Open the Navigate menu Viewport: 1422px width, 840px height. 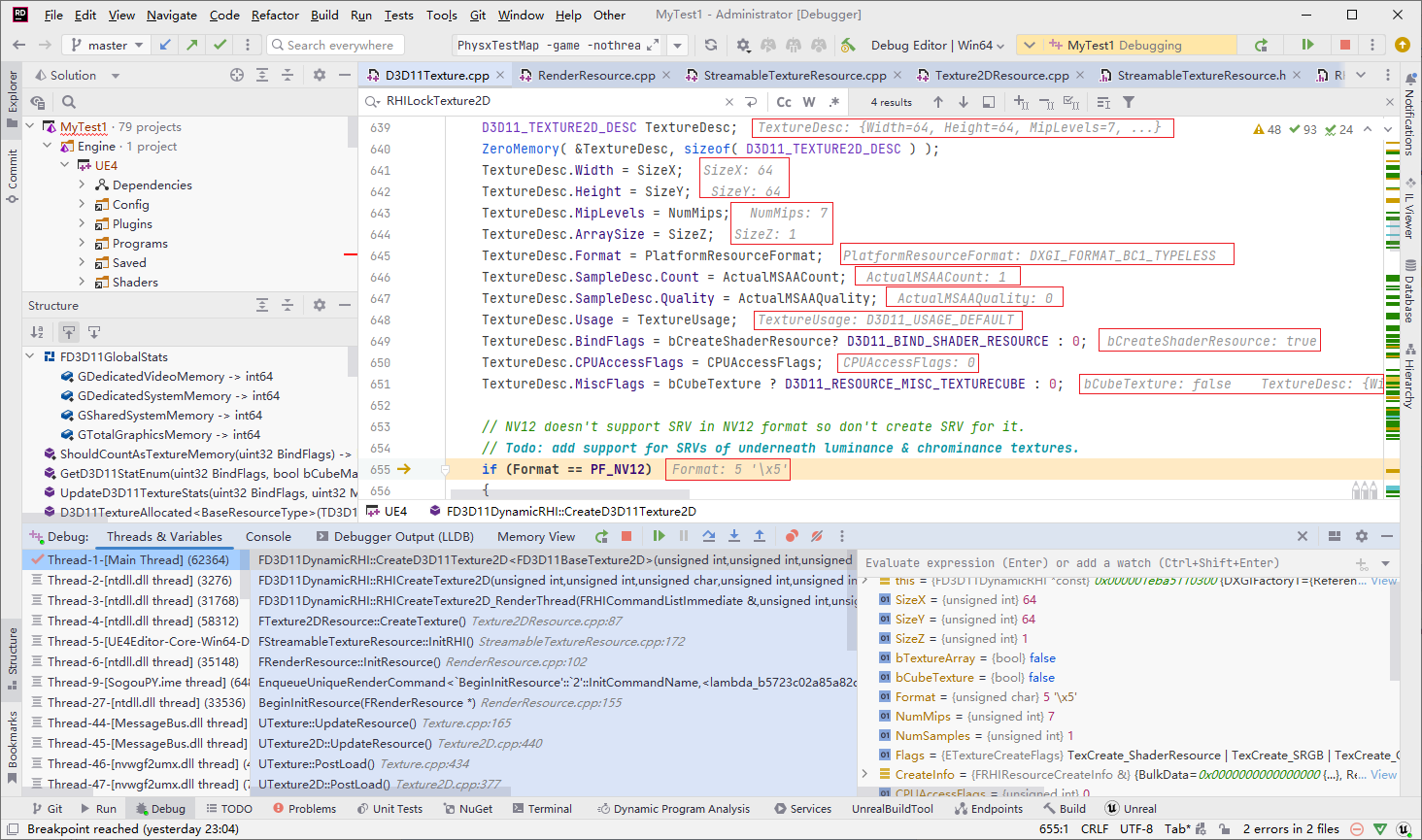pyautogui.click(x=172, y=15)
